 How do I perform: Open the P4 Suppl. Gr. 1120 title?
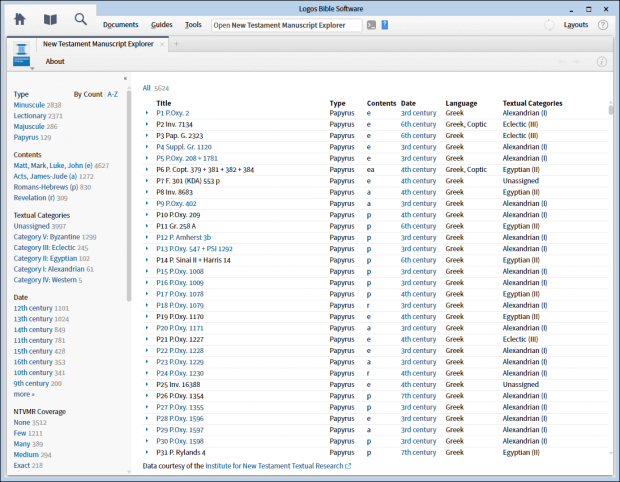pos(184,147)
